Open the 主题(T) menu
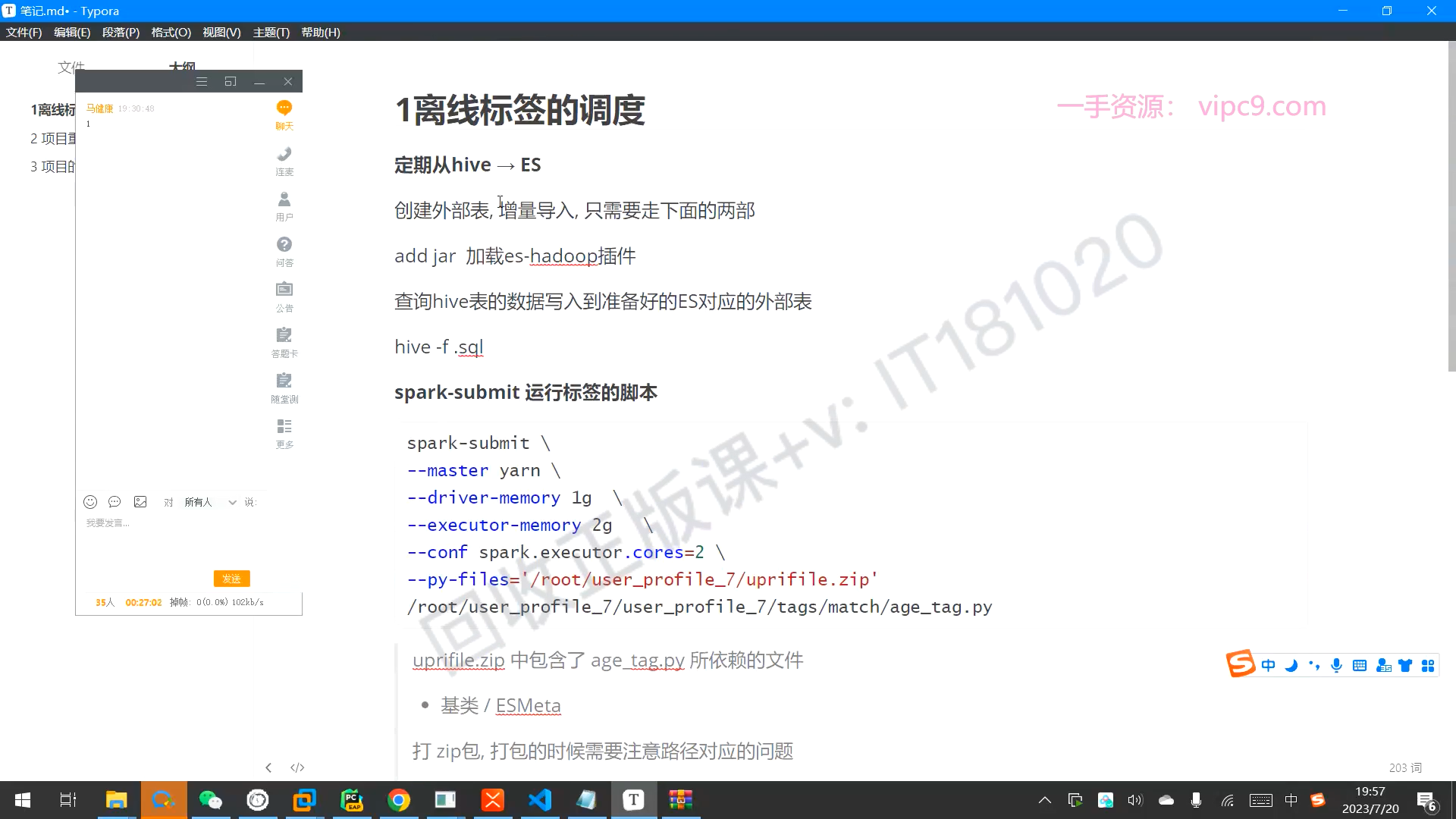The height and width of the screenshot is (819, 1456). (271, 33)
